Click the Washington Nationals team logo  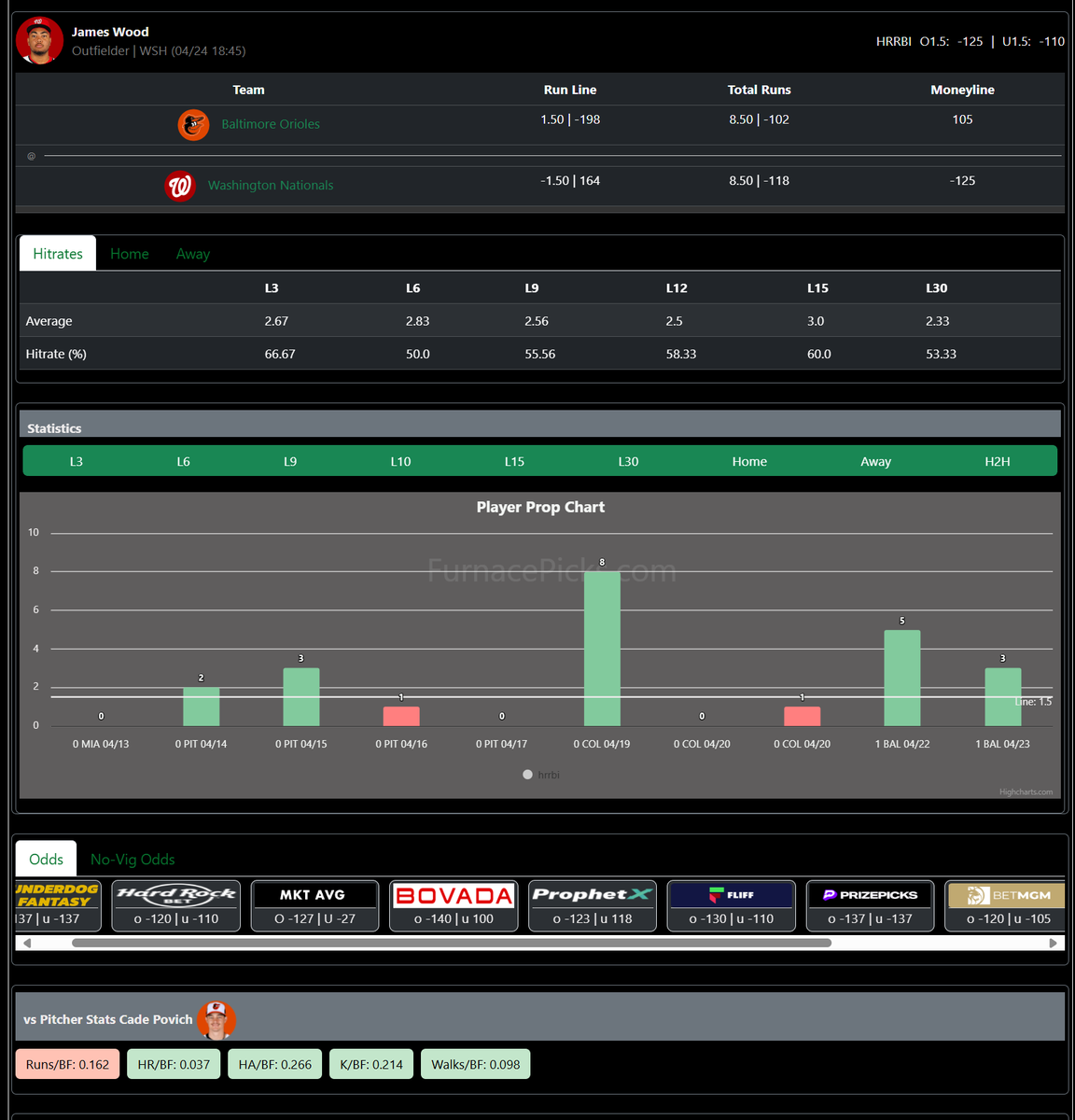point(180,186)
